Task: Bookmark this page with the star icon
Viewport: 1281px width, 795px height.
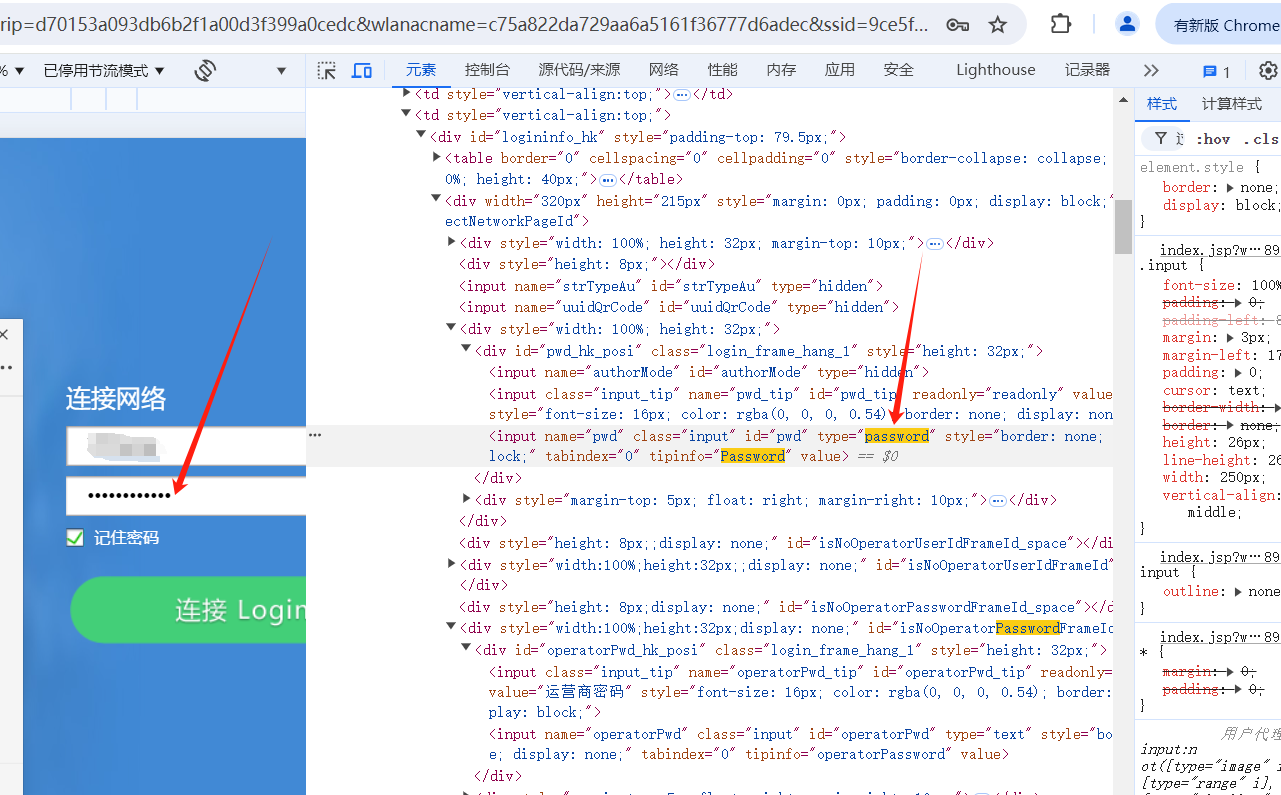Action: coord(998,25)
